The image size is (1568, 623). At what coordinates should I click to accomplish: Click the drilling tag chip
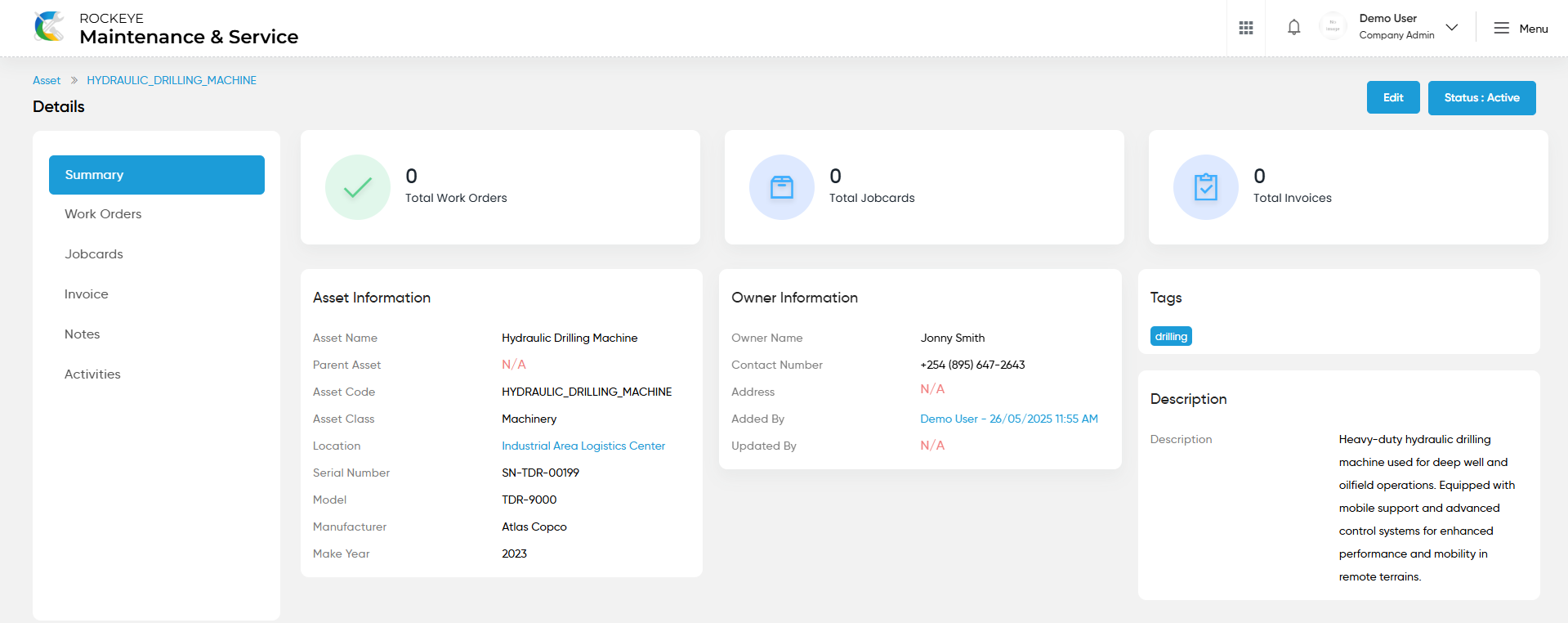[1171, 336]
